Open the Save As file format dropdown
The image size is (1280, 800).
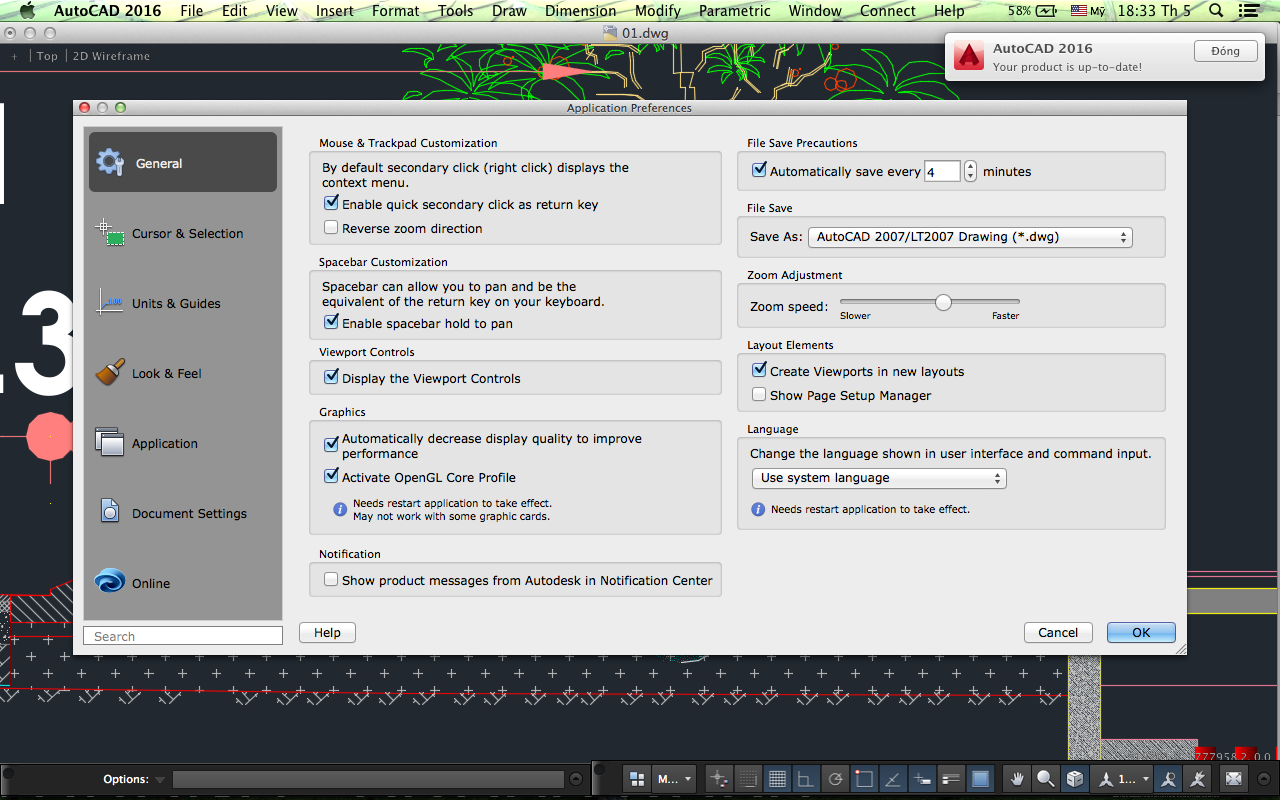tap(970, 237)
